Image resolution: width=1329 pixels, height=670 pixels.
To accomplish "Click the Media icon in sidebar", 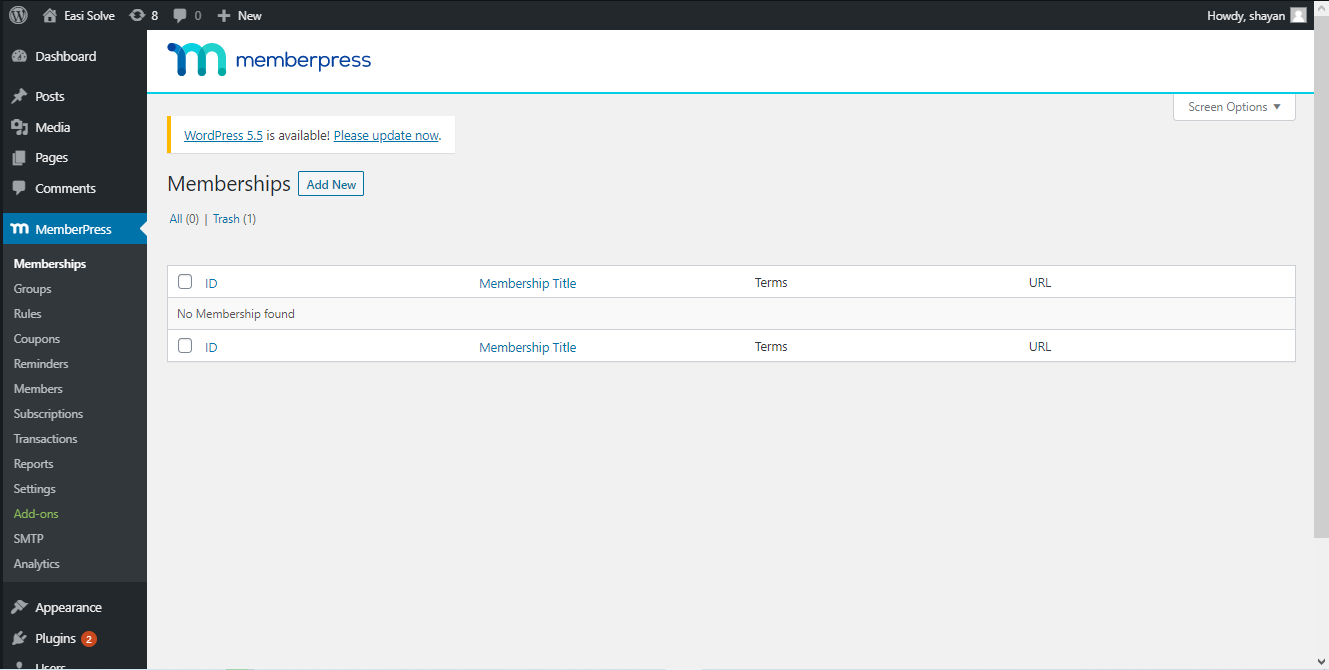I will tap(19, 127).
